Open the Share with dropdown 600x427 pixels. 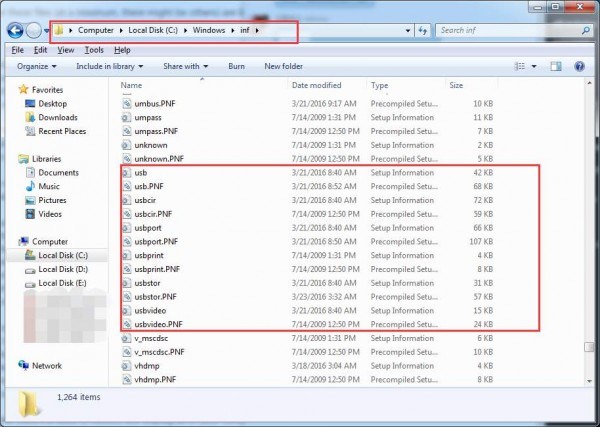[x=186, y=66]
